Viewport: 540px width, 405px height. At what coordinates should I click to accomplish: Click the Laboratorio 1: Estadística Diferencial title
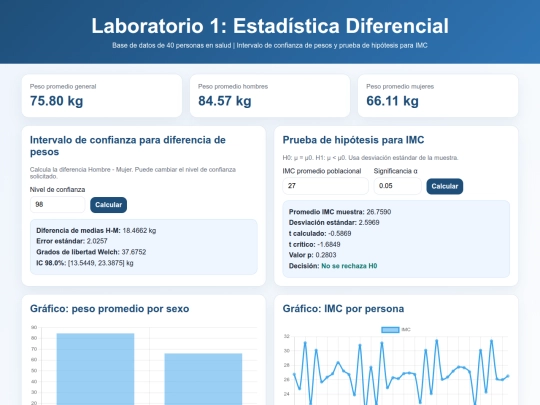pos(270,26)
